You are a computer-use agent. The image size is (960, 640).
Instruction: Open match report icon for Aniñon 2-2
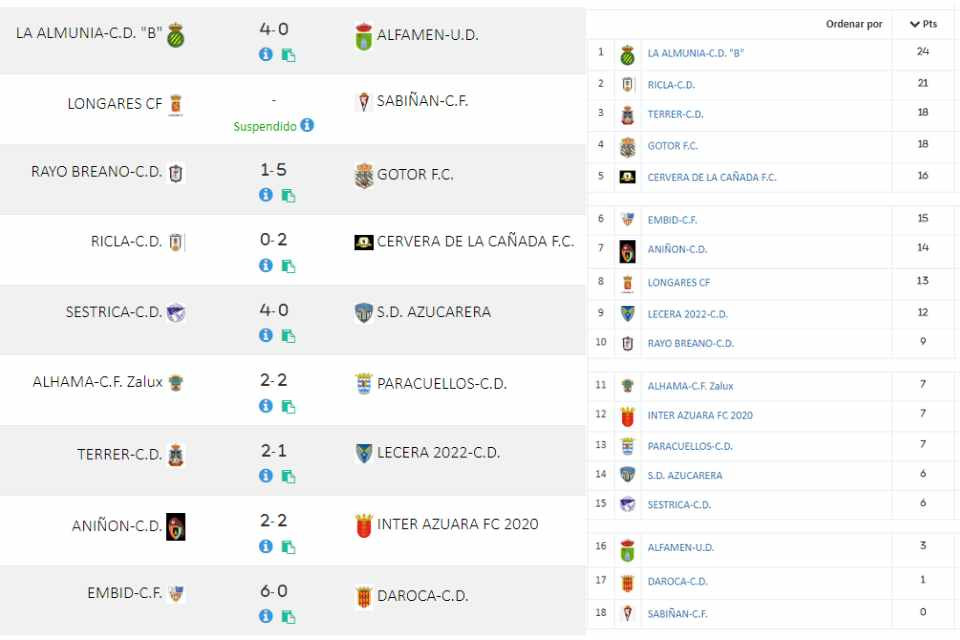pos(288,546)
